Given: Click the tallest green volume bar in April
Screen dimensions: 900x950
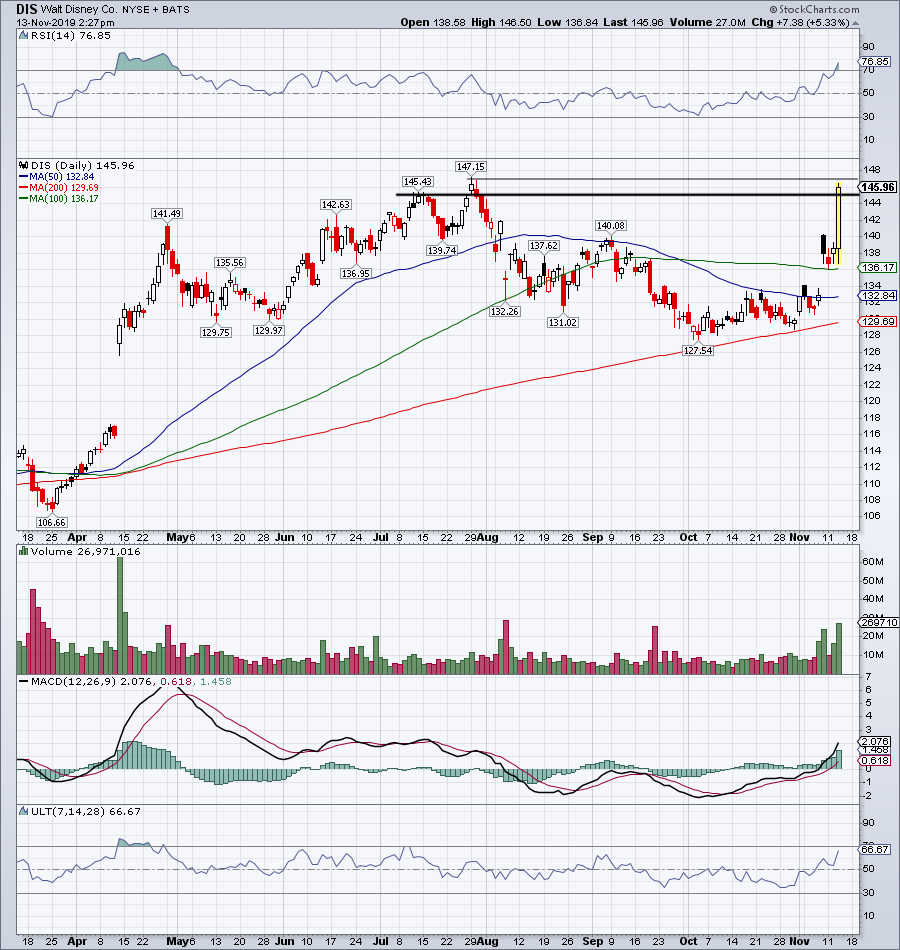Looking at the screenshot, I should pos(120,615).
